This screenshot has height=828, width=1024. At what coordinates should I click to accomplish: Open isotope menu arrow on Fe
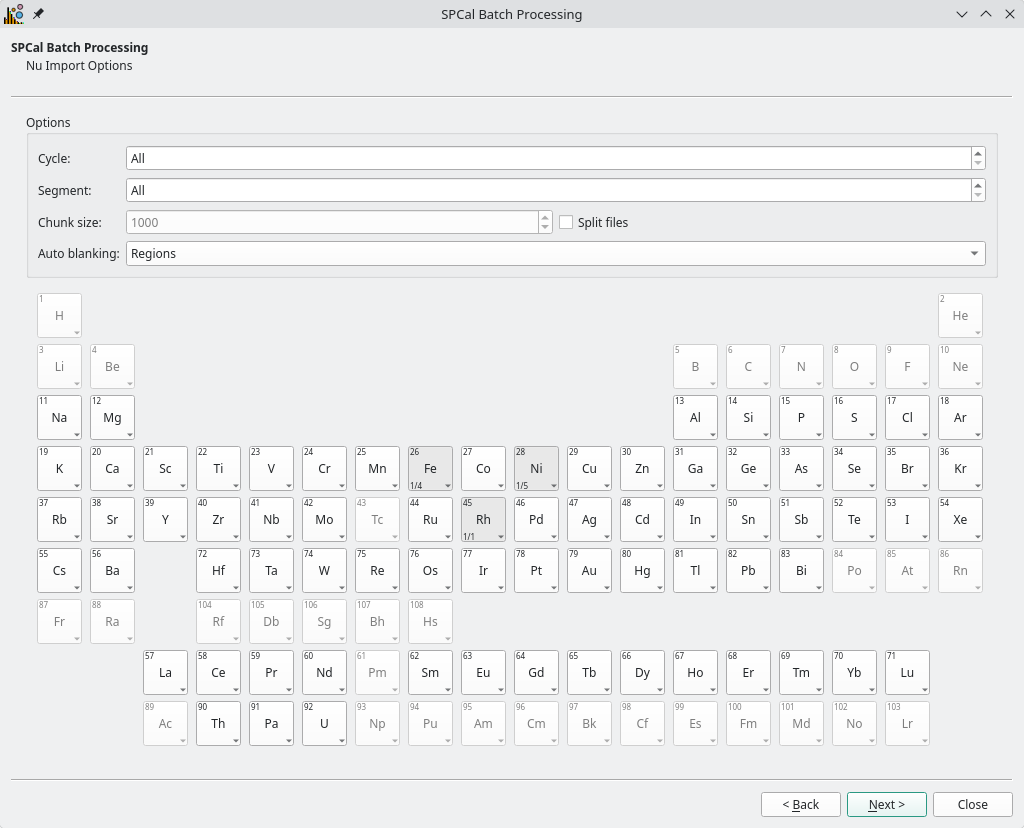click(447, 486)
